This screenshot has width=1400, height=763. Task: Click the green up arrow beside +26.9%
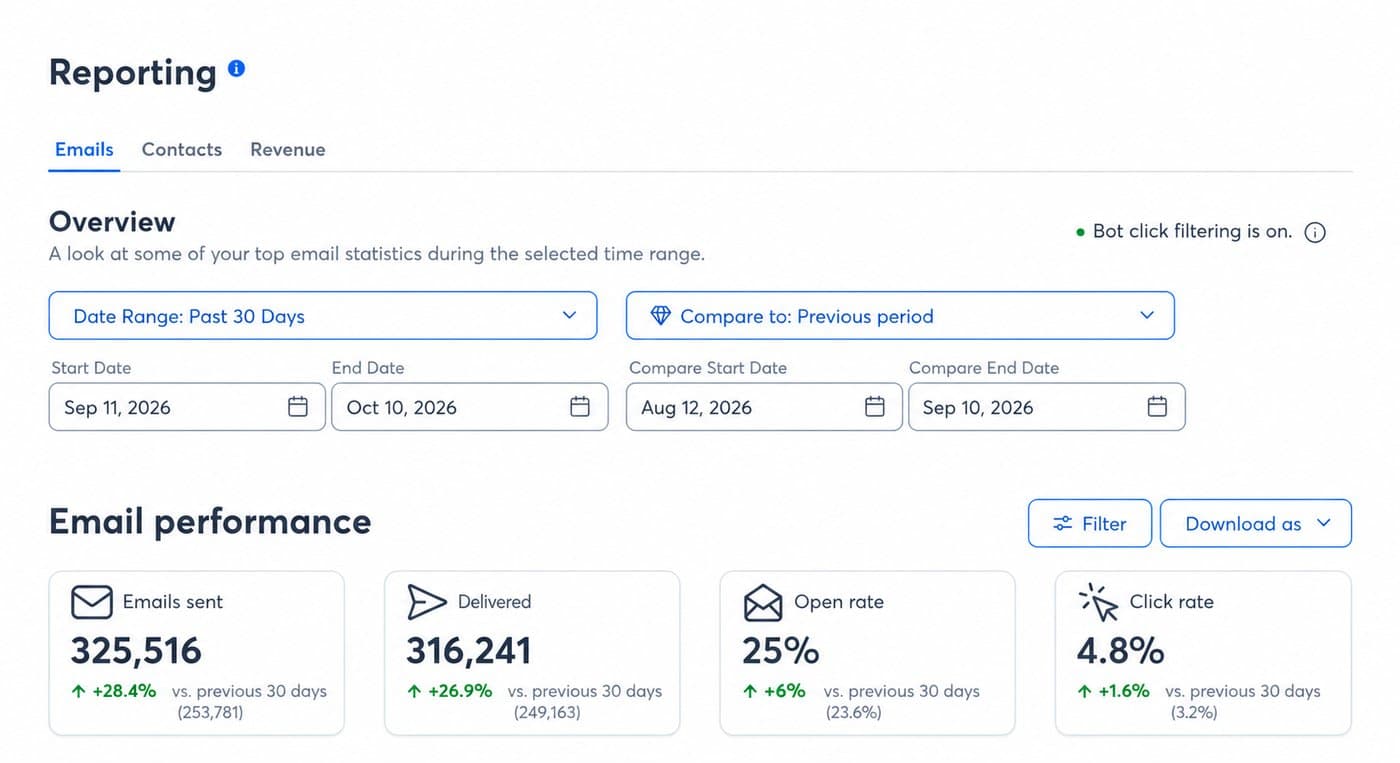414,691
